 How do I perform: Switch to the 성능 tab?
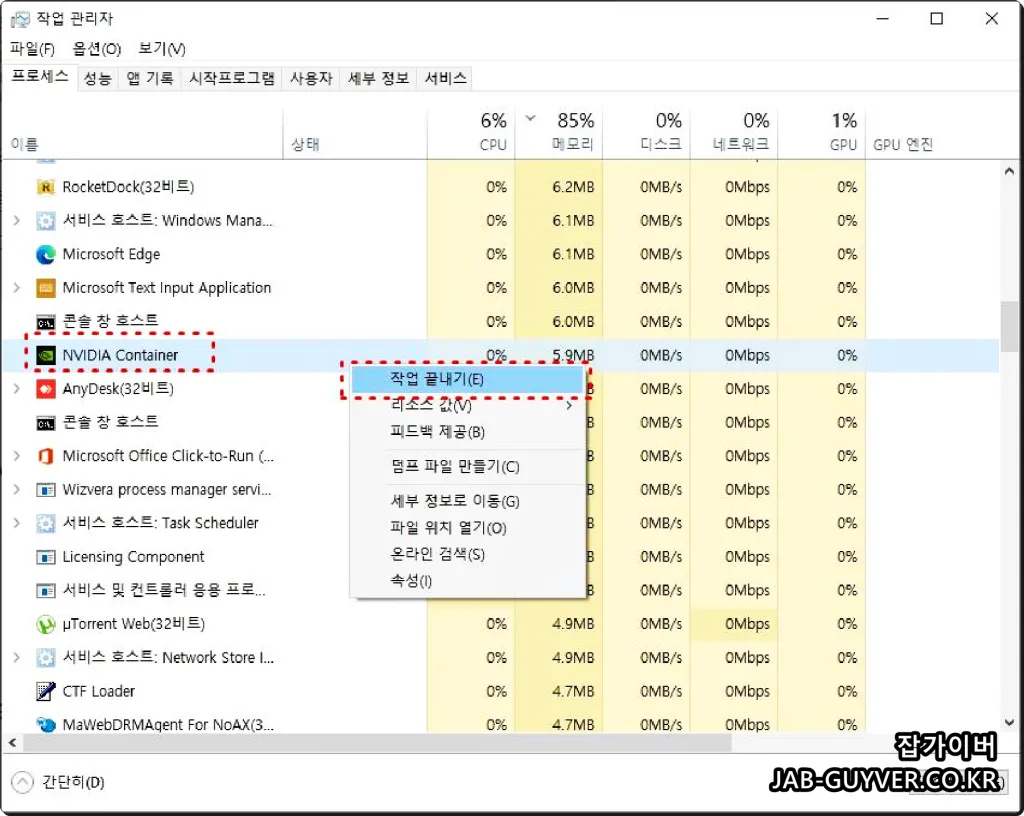(x=97, y=78)
